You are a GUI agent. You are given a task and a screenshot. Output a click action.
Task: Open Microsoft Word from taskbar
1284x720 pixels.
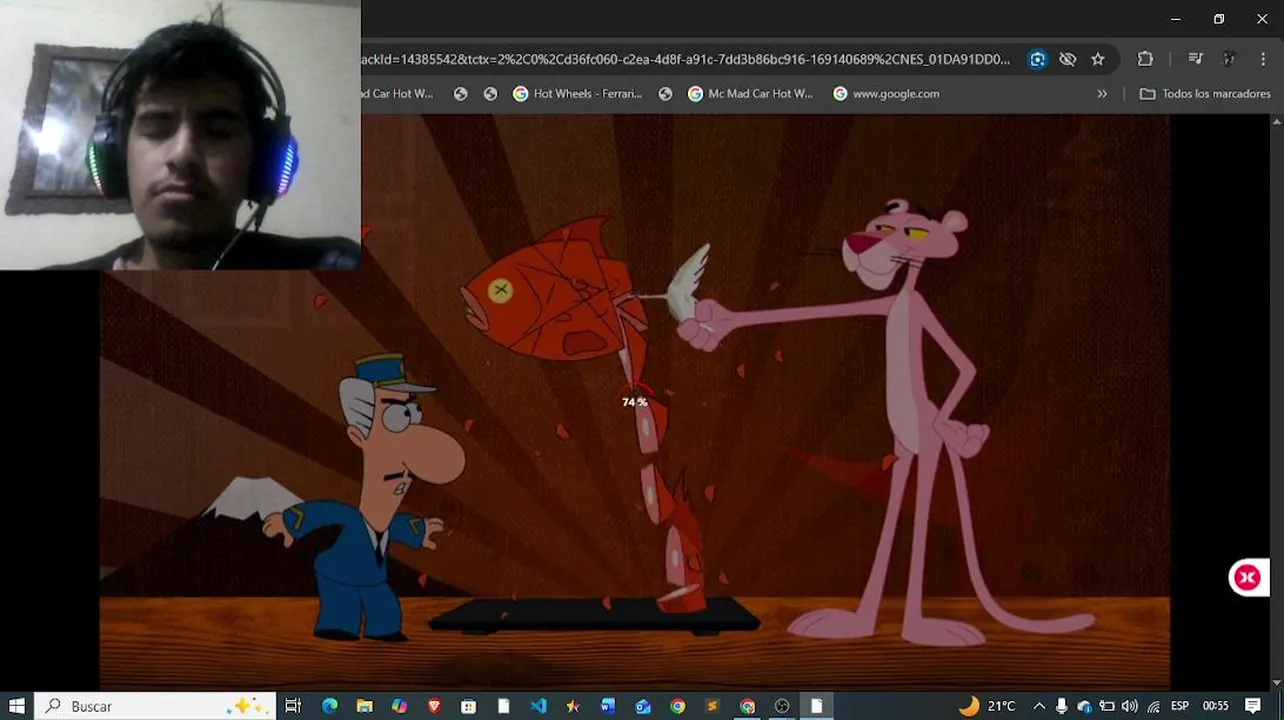coord(608,706)
